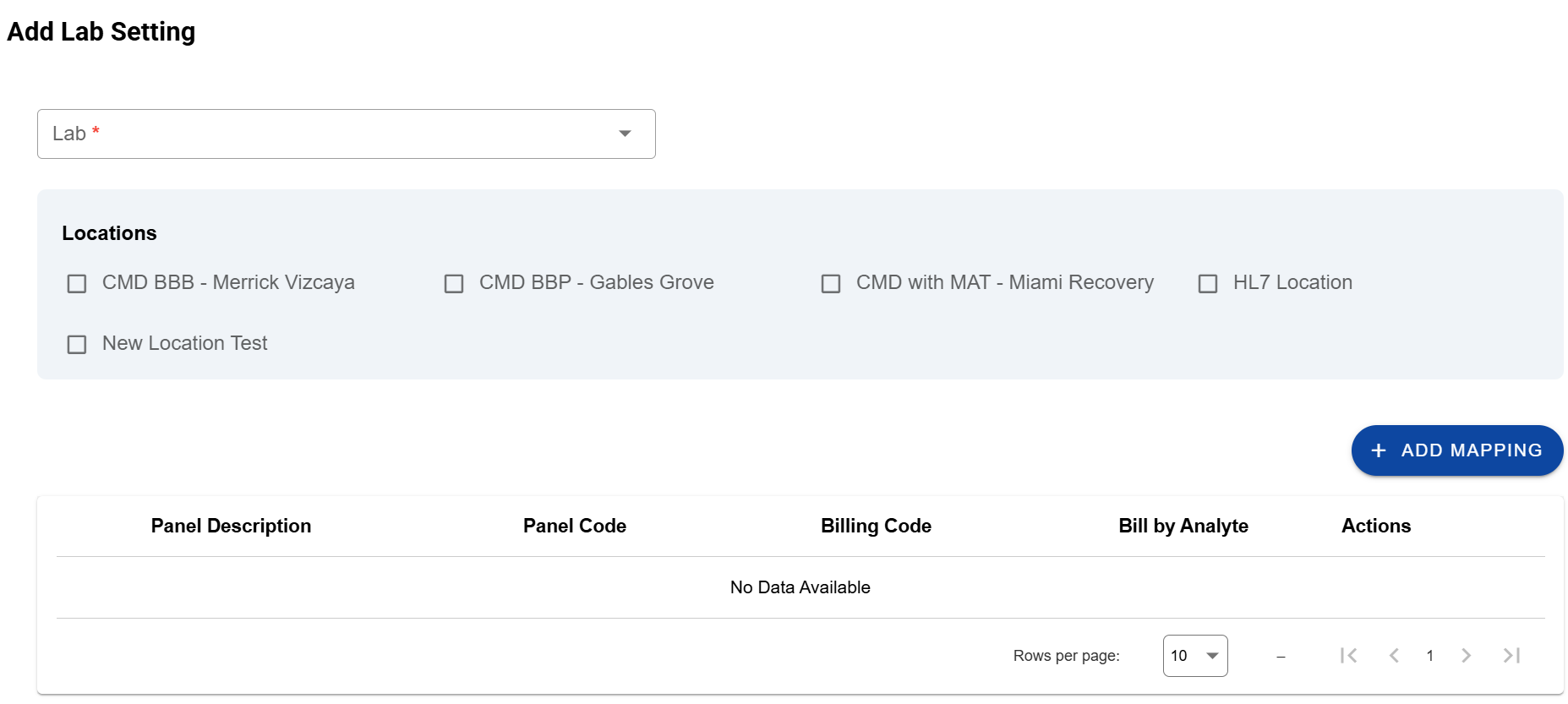Click the Bill by Analyte column header

(1183, 526)
